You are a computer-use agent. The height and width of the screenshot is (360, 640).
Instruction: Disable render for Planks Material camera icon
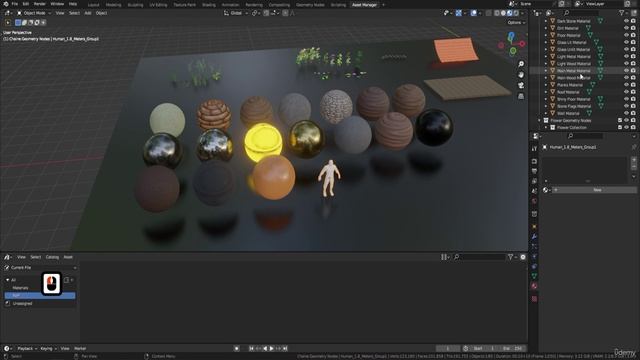point(633,85)
